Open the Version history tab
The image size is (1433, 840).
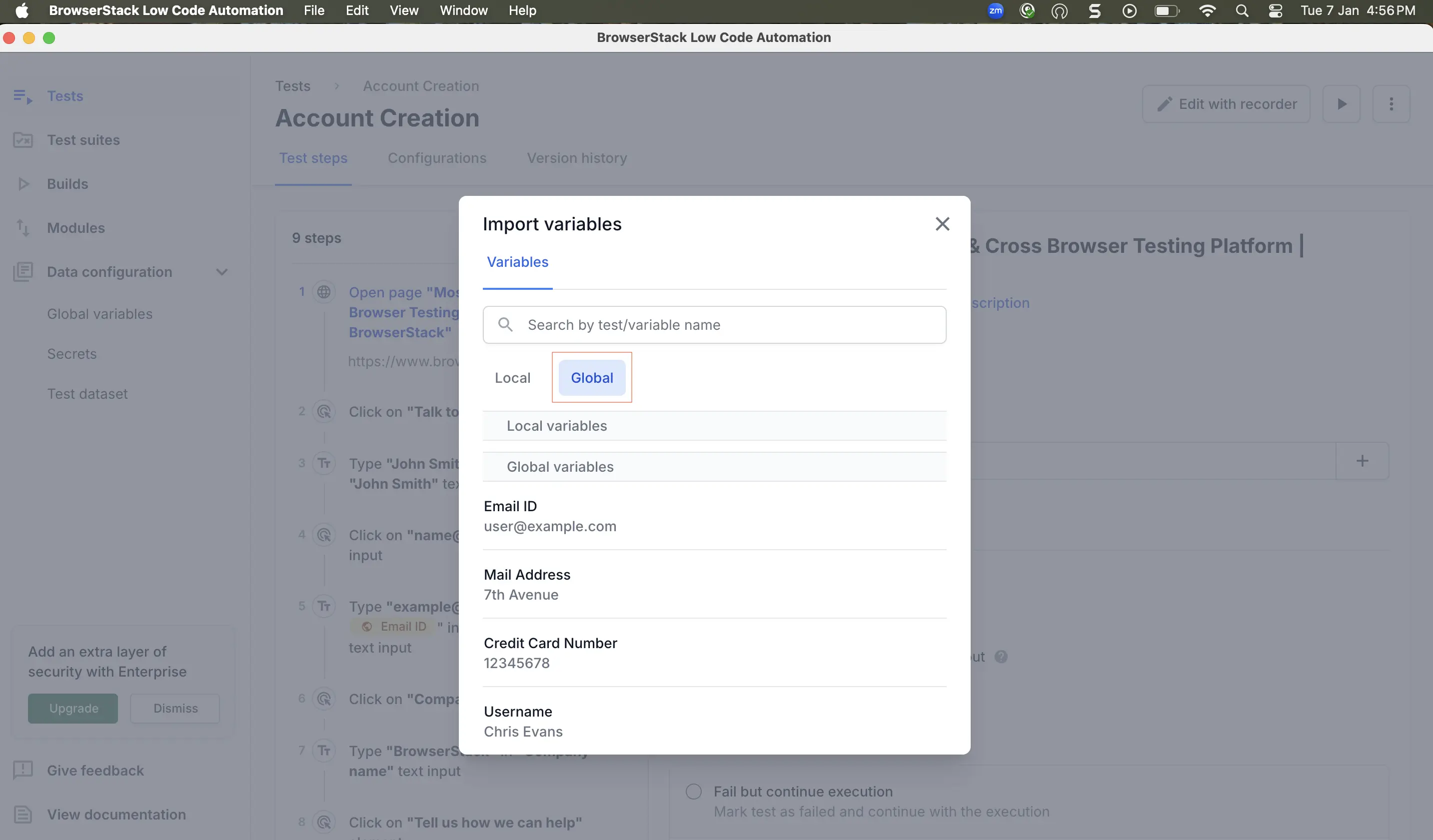point(577,158)
